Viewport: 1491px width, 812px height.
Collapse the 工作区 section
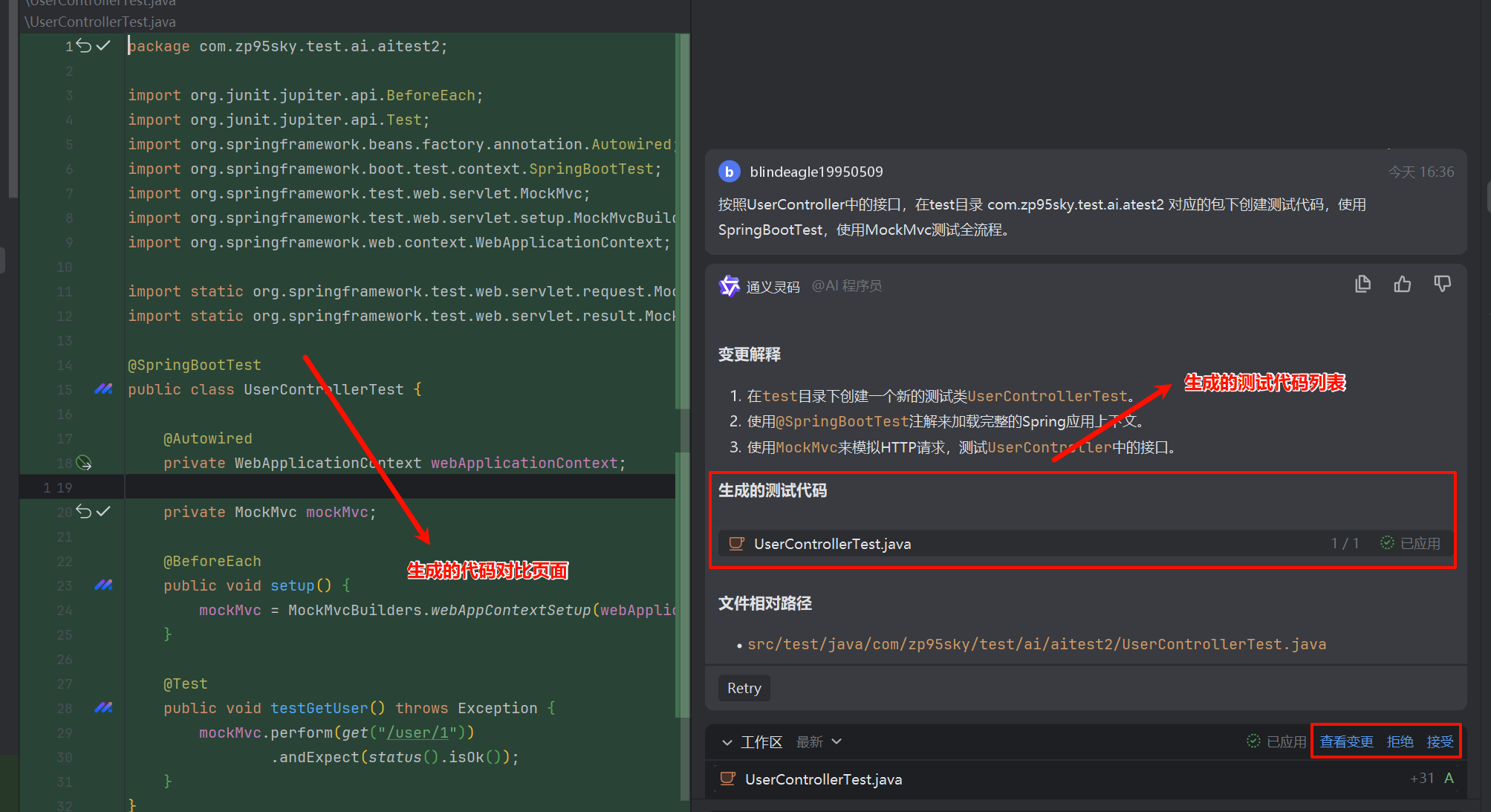[727, 741]
